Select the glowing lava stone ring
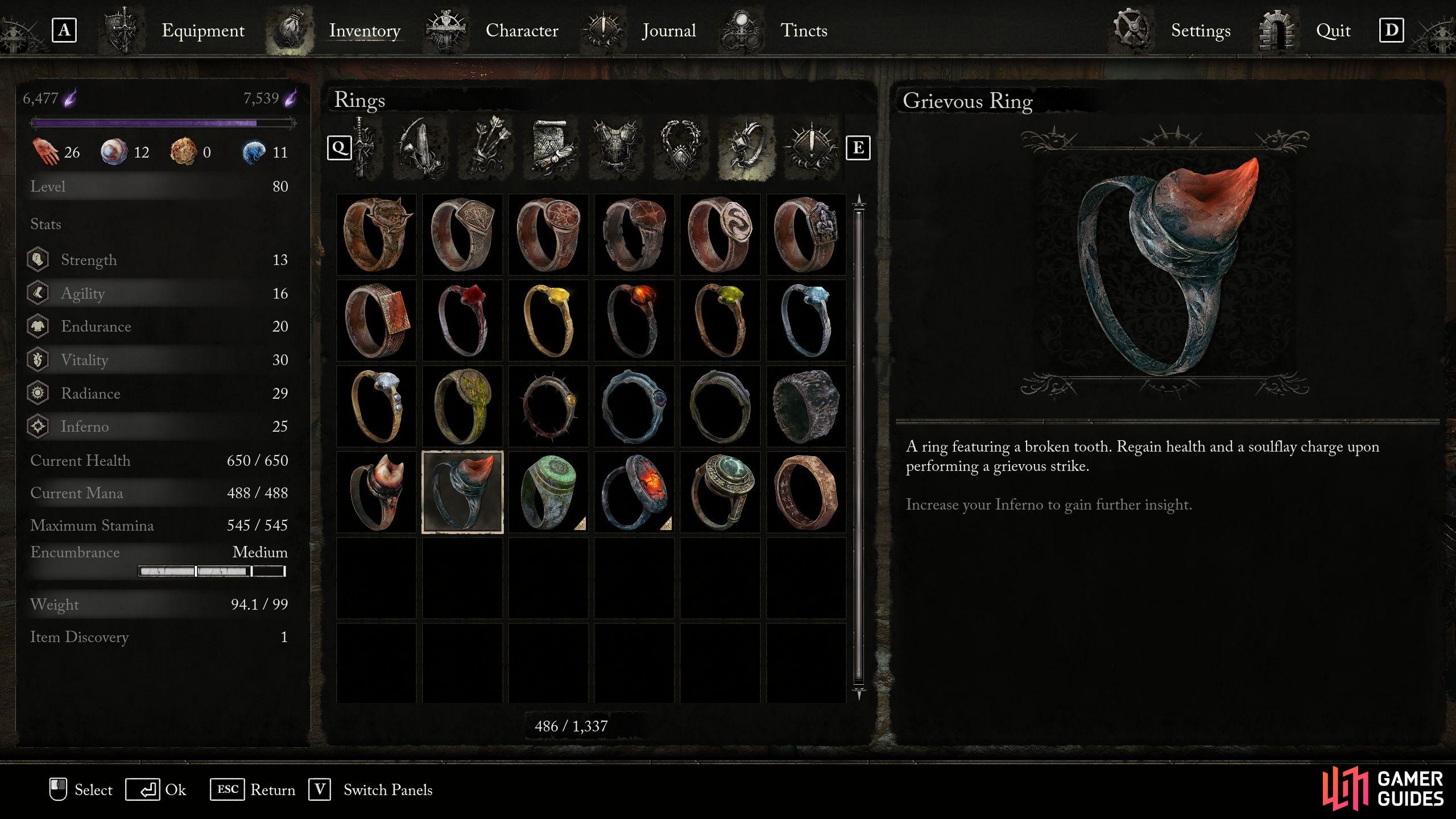 click(634, 493)
